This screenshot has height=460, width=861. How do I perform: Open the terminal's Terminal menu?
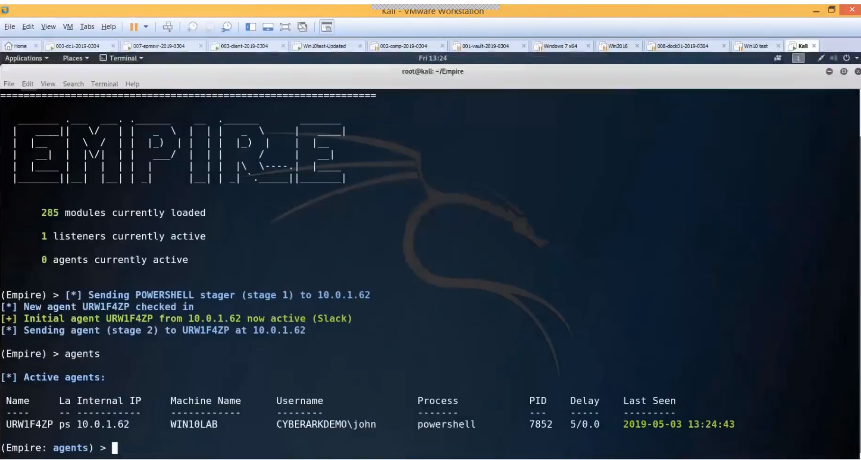[104, 84]
